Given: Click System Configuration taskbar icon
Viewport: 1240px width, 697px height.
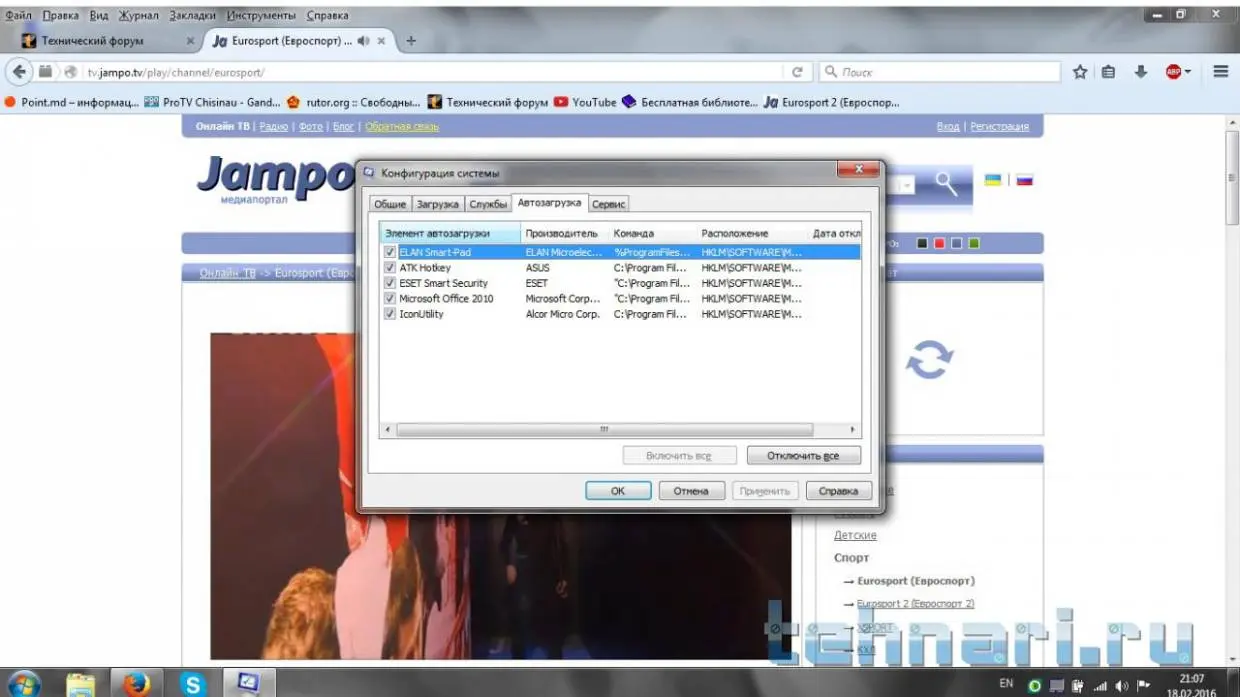Looking at the screenshot, I should (x=249, y=684).
